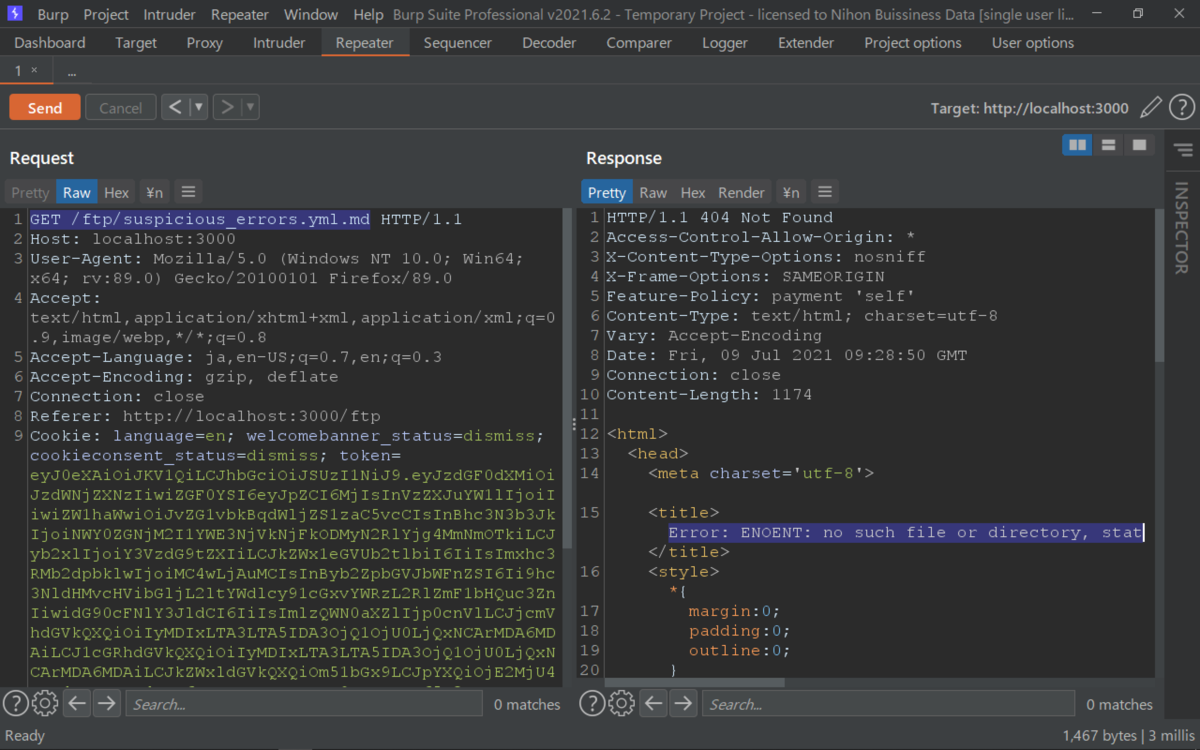This screenshot has width=1200, height=750.
Task: Toggle non-printable chars ¥n in Request
Action: point(154,192)
